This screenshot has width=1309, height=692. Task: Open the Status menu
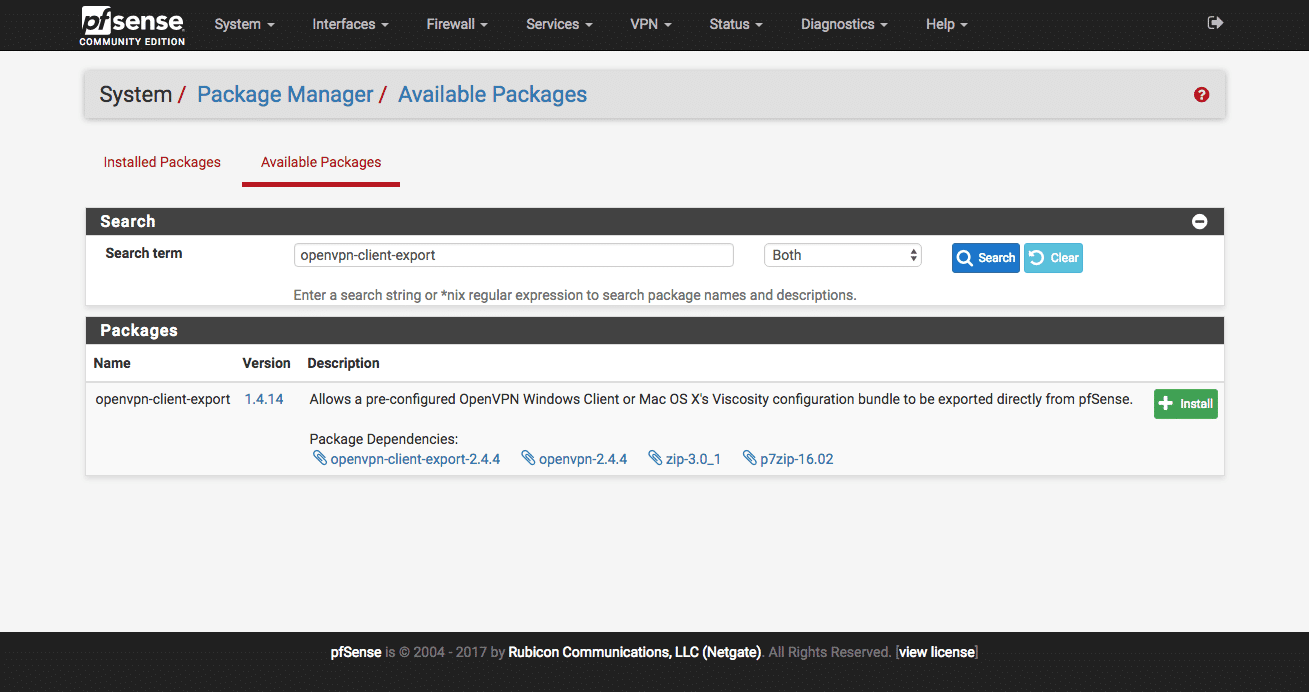click(736, 24)
